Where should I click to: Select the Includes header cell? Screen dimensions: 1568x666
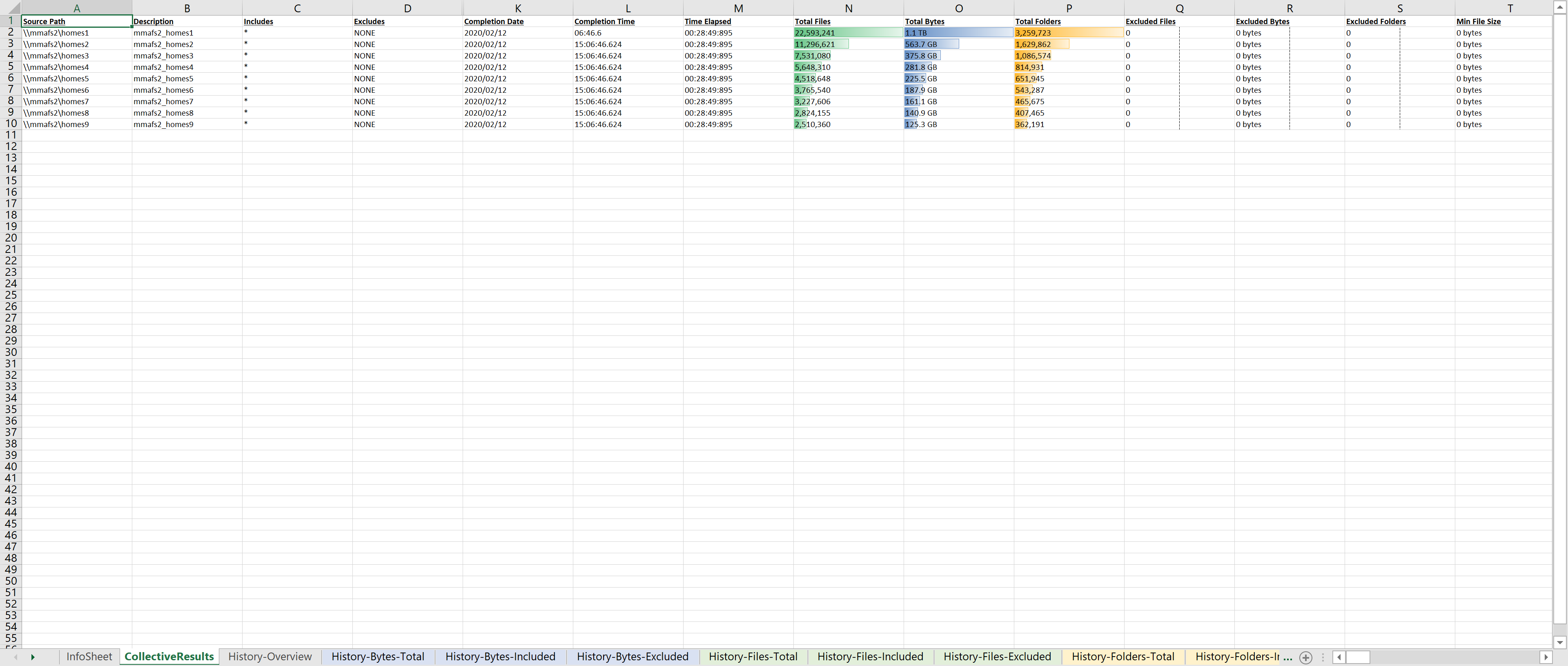click(297, 21)
